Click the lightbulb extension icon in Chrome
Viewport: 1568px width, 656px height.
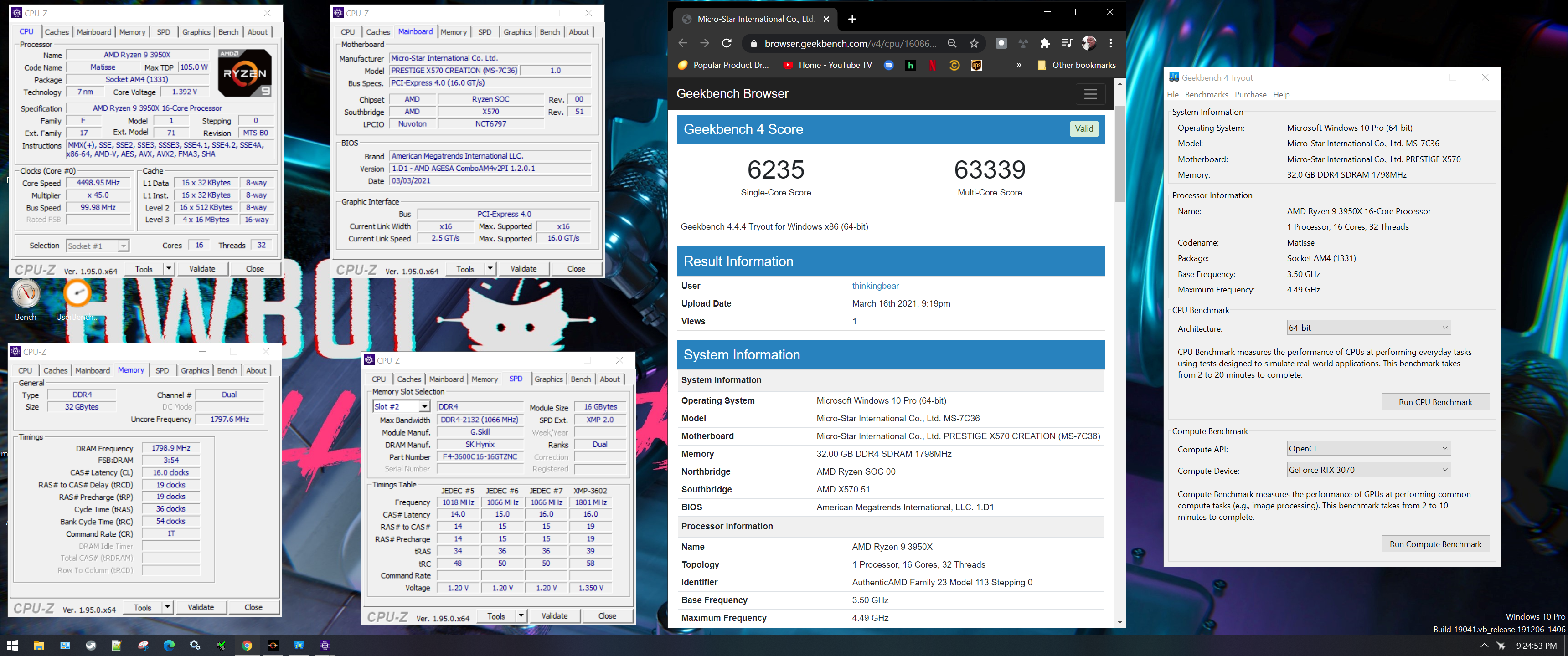click(1001, 43)
